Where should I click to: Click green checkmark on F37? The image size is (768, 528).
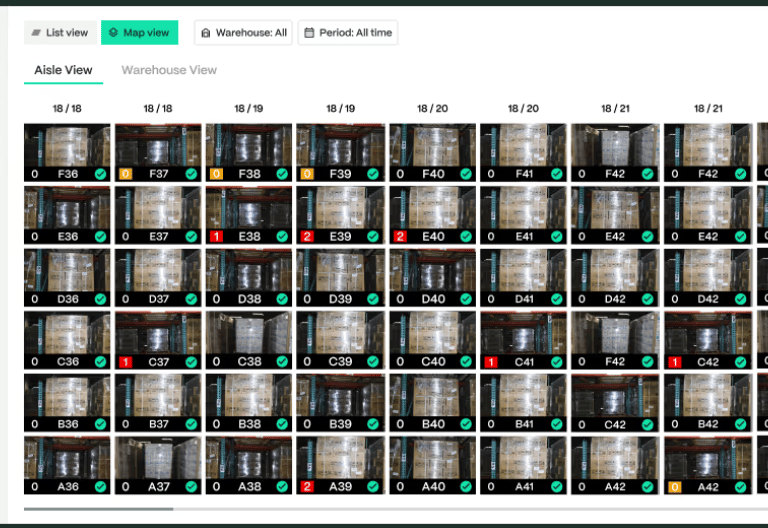192,174
